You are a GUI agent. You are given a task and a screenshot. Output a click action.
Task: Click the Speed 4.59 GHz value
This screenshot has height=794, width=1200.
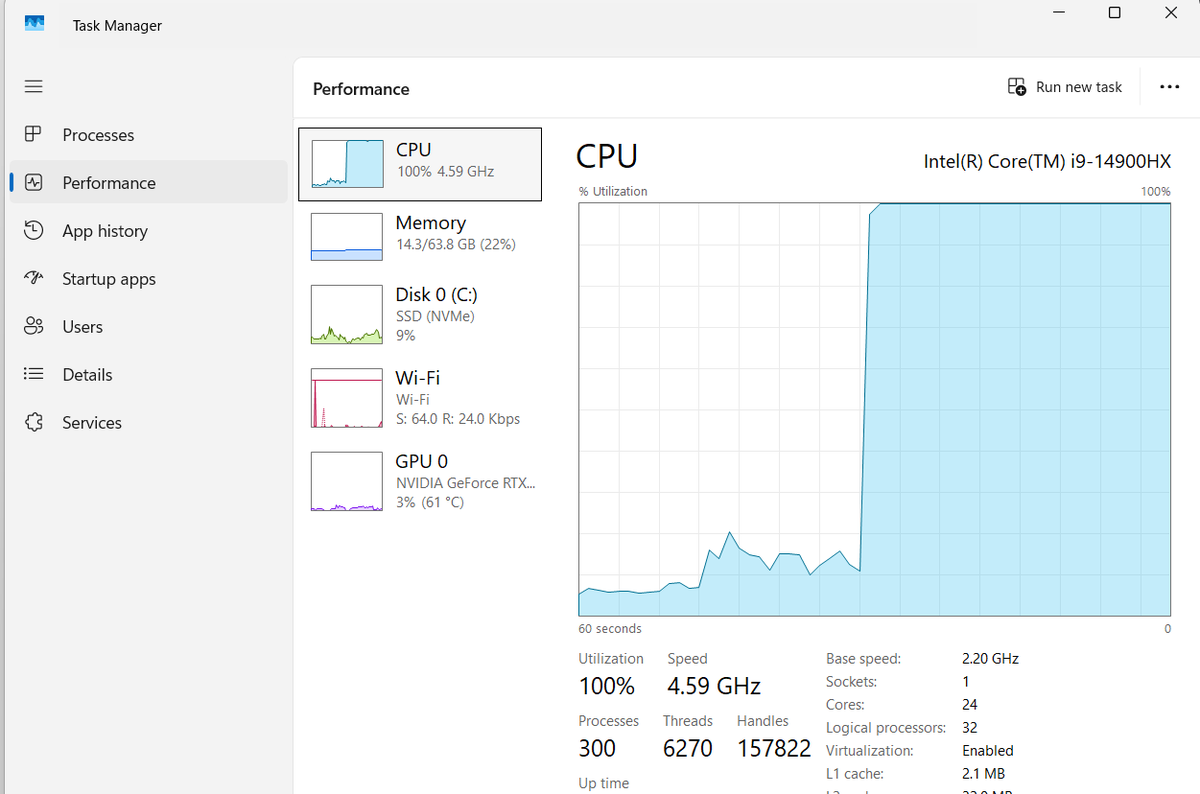coord(714,686)
